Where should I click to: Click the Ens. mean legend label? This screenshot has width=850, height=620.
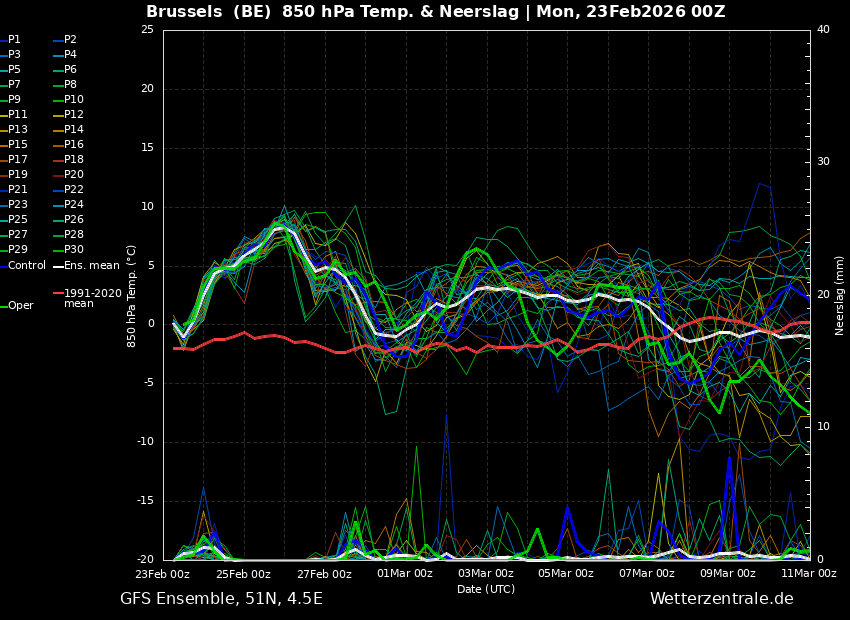[92, 266]
